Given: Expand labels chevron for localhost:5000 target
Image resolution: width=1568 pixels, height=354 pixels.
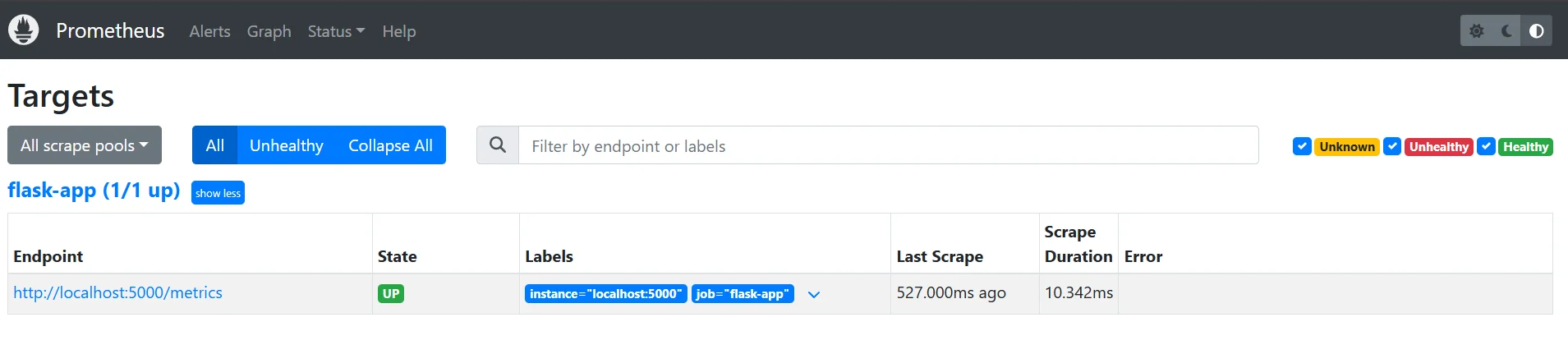Looking at the screenshot, I should (x=814, y=294).
